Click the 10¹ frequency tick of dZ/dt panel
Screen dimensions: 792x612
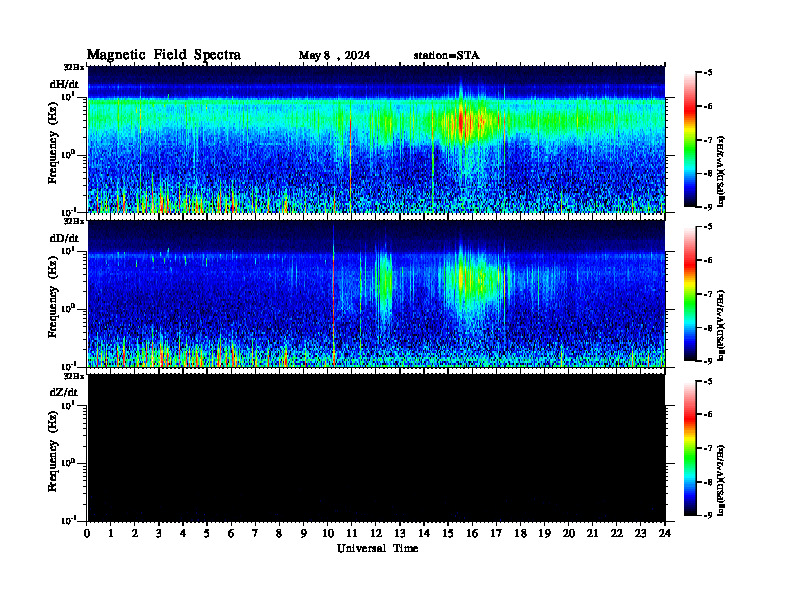pyautogui.click(x=68, y=405)
